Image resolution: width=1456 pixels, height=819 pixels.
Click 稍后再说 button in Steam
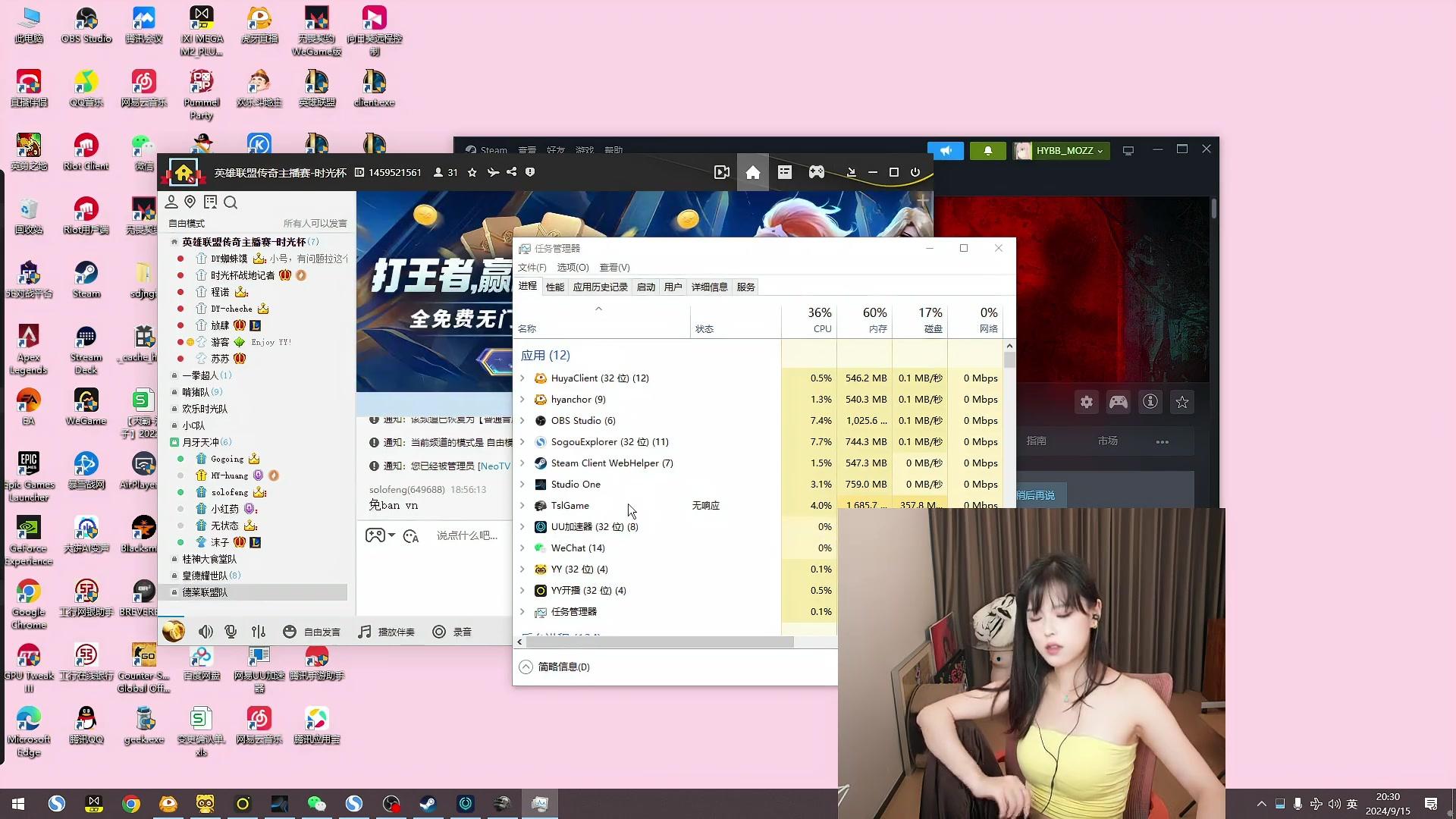coord(1036,495)
